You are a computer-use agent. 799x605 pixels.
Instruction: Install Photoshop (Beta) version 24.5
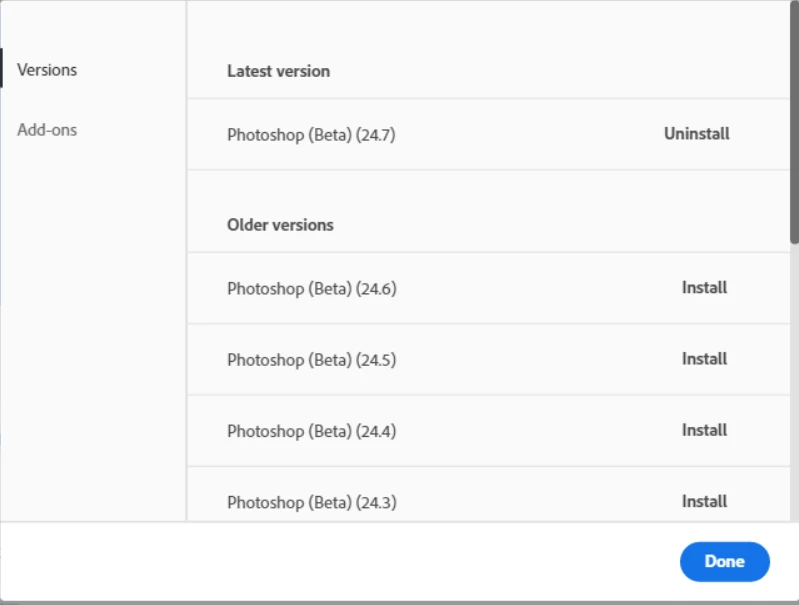(704, 359)
